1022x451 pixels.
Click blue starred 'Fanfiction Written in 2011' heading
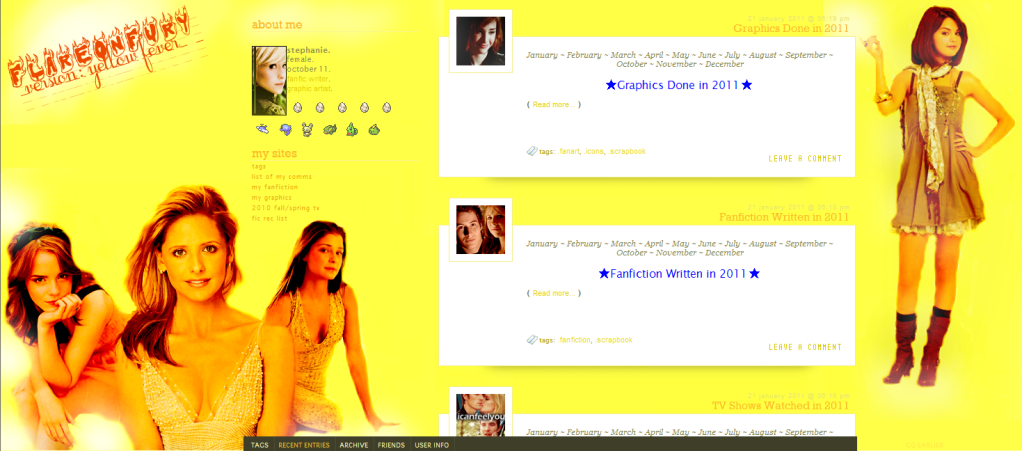(679, 274)
